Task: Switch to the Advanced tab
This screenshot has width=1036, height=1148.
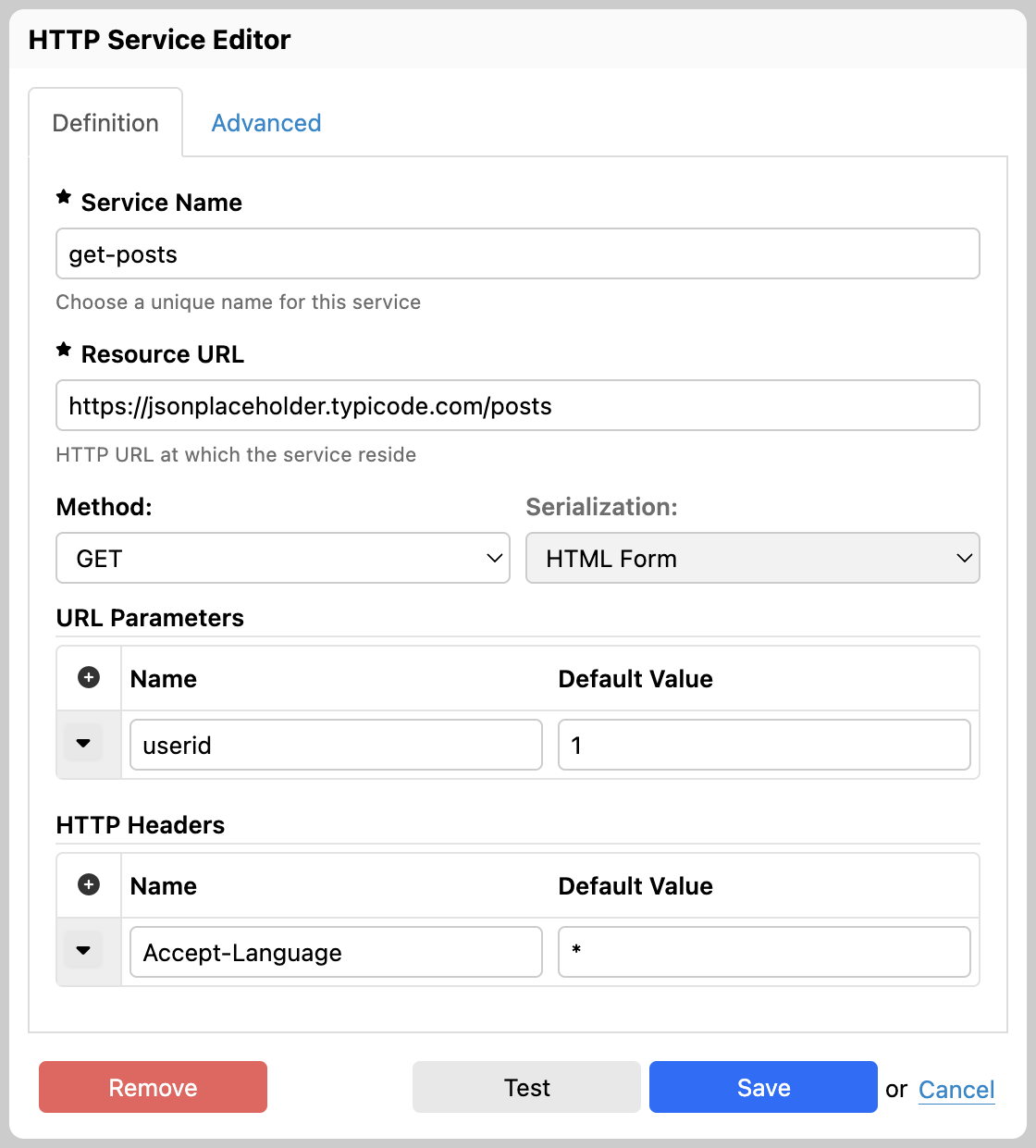Action: 266,123
